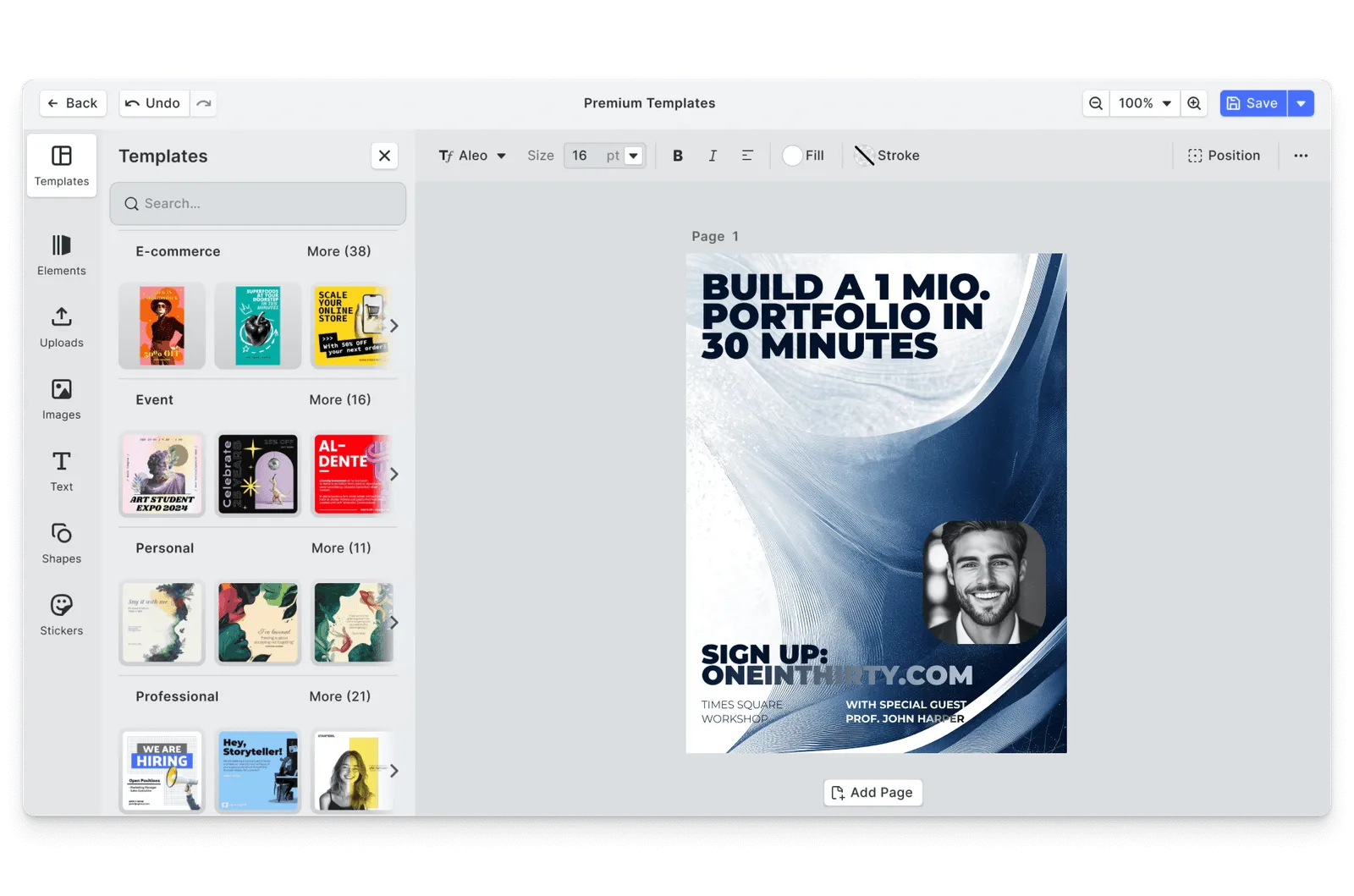Select the green koi fish Personal template
1354x896 pixels.
click(x=350, y=622)
